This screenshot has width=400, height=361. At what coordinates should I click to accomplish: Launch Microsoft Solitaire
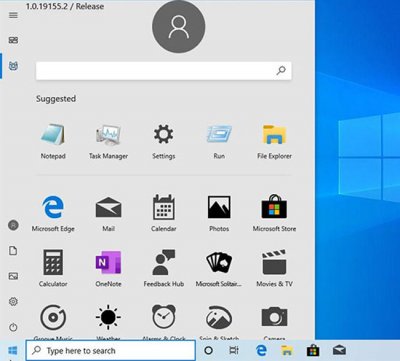pyautogui.click(x=219, y=262)
